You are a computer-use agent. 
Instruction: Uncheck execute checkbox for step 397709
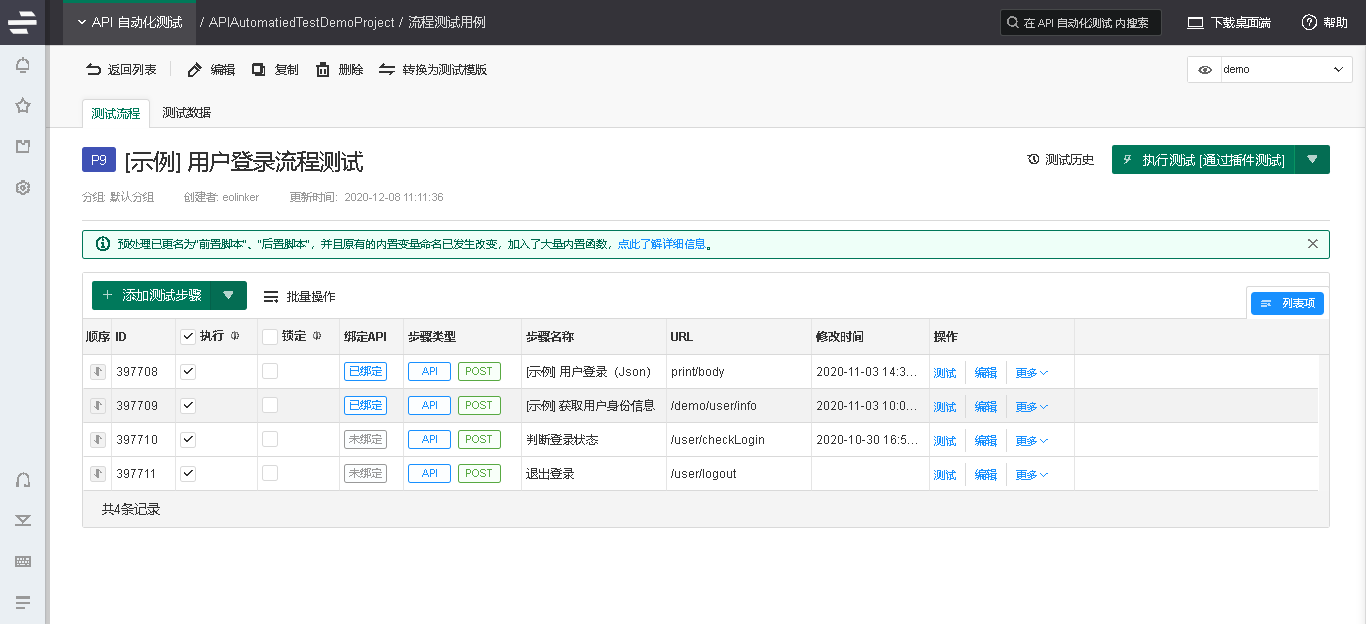click(188, 405)
